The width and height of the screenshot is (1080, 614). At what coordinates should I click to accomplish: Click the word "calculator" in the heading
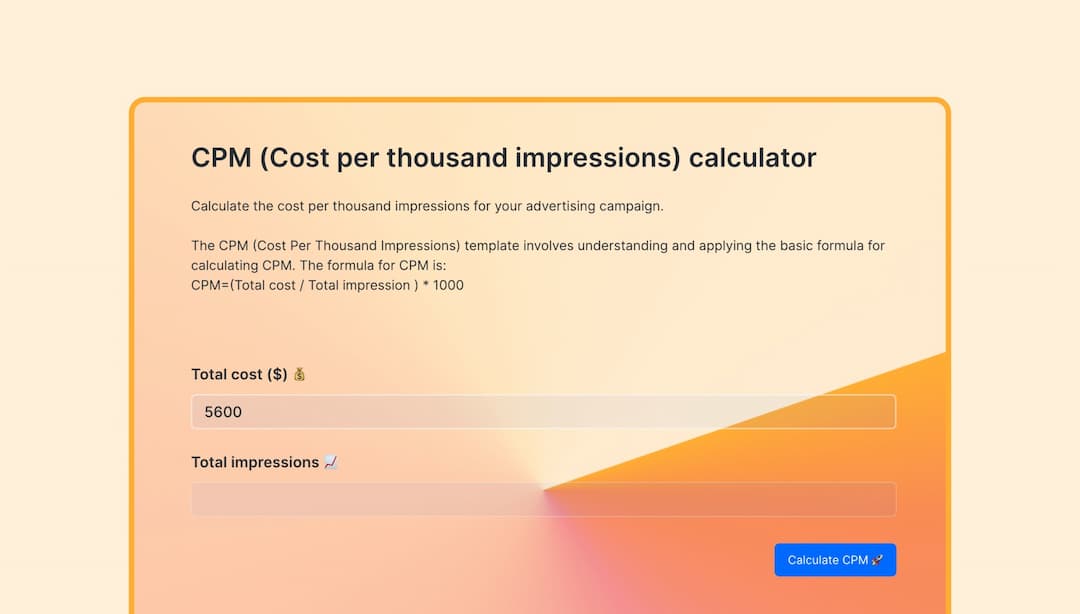pos(752,158)
